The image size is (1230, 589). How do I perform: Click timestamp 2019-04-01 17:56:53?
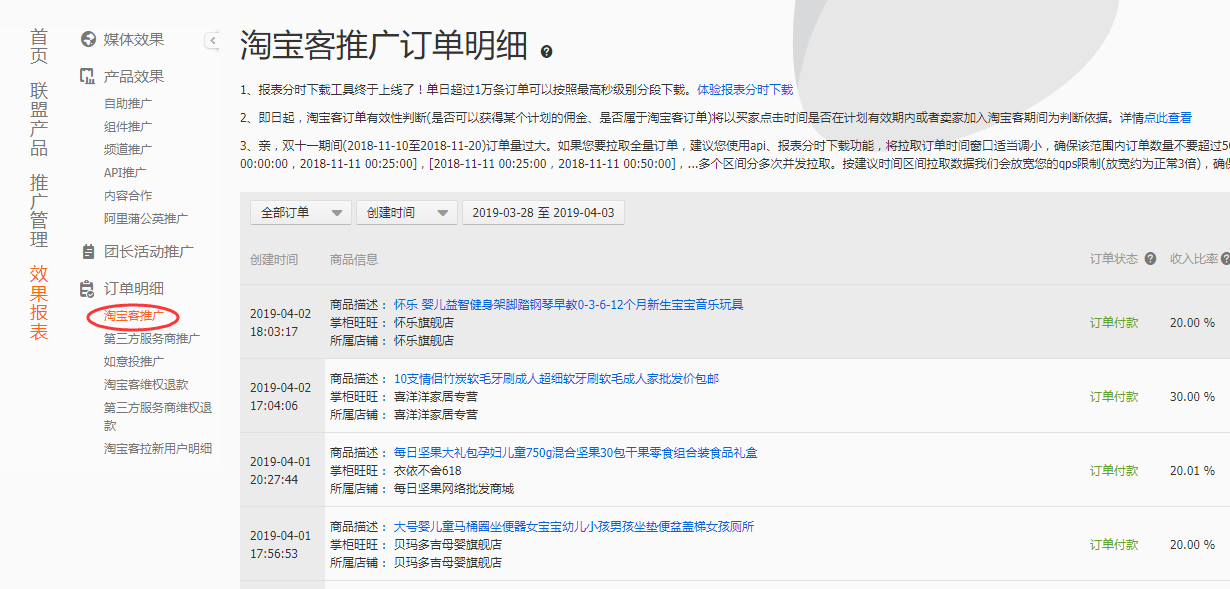(281, 544)
